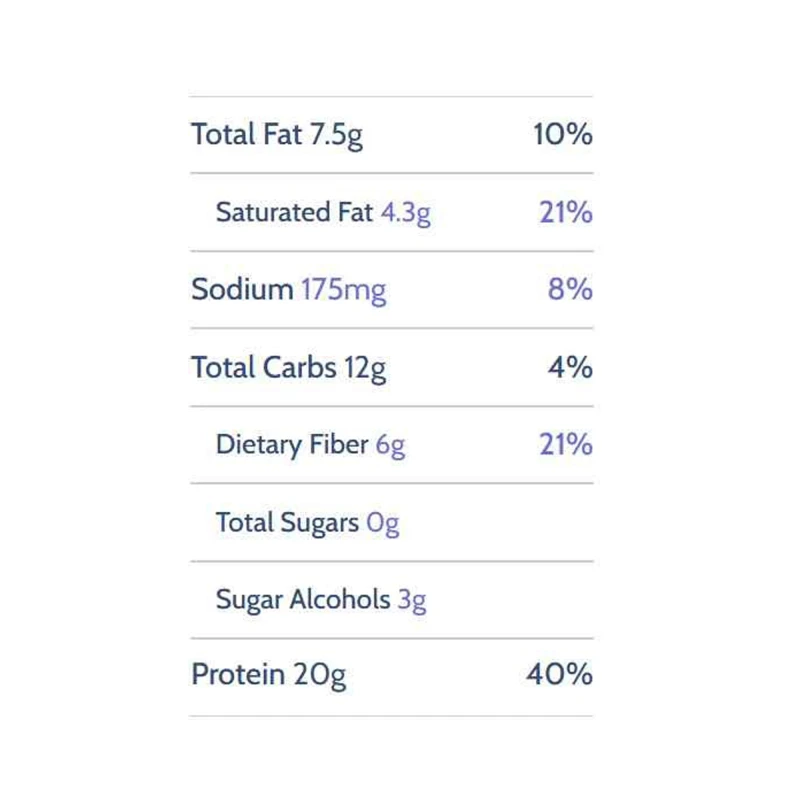The width and height of the screenshot is (800, 800).
Task: Click the Sodium label
Action: click(242, 290)
